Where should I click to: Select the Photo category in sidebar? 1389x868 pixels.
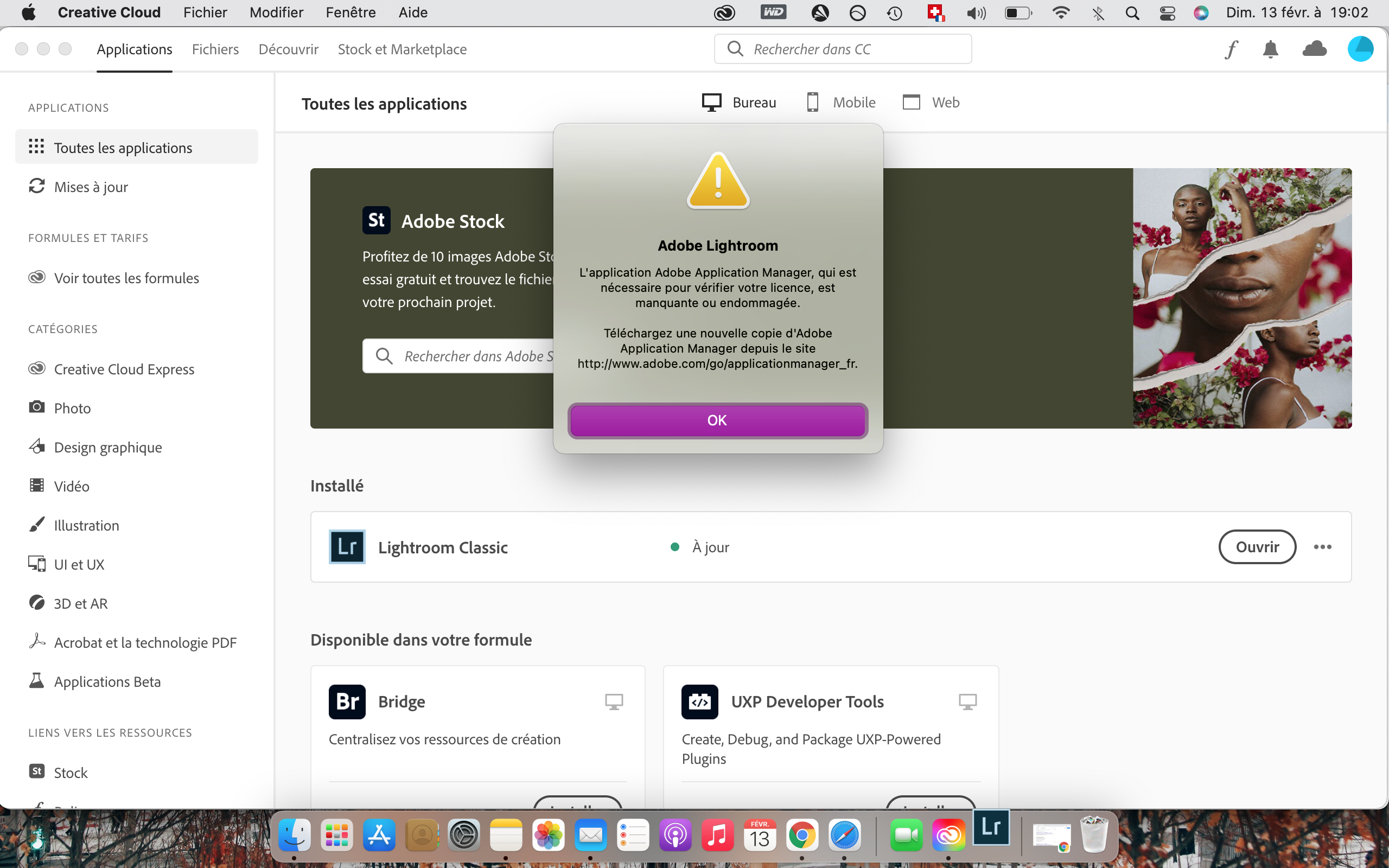pyautogui.click(x=71, y=407)
